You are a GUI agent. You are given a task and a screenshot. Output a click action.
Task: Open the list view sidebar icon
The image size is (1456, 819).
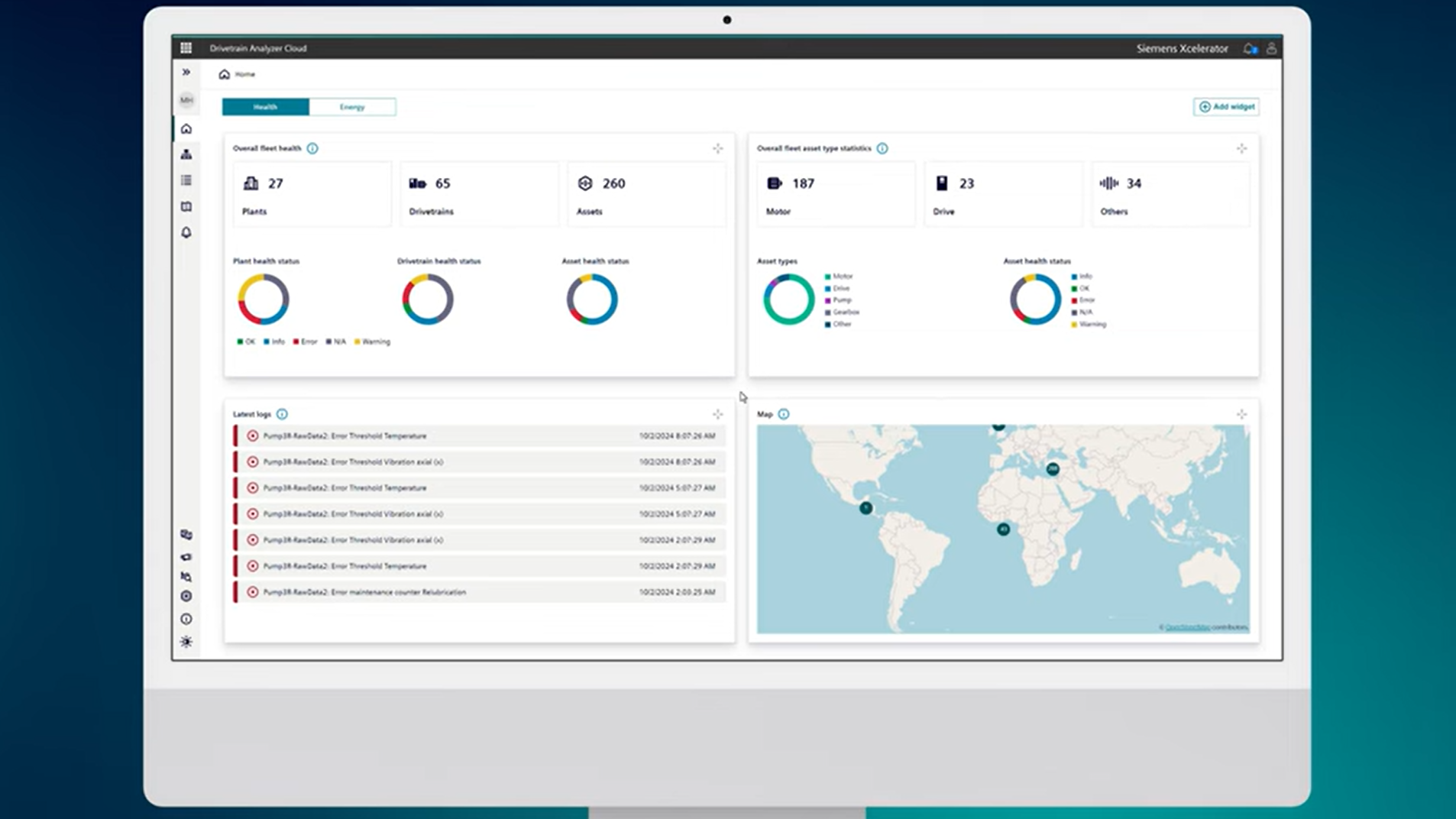(x=186, y=180)
